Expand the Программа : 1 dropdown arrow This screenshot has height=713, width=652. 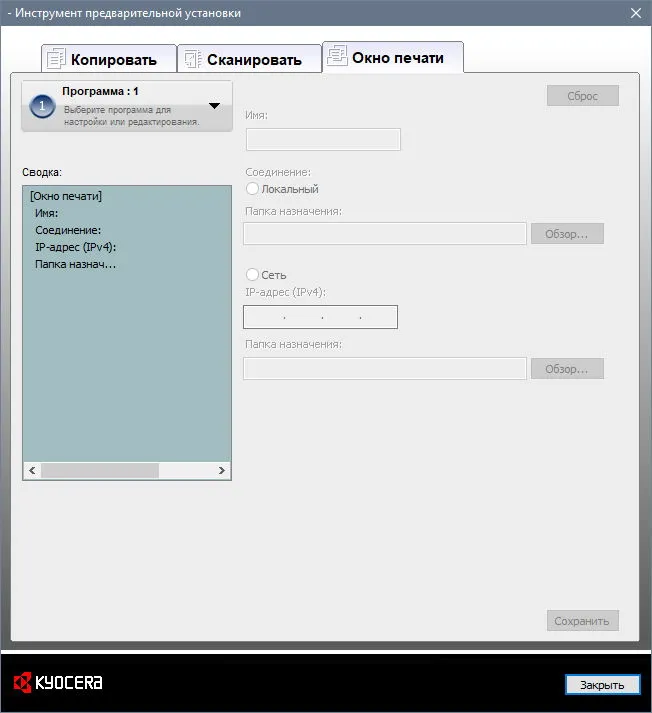[x=214, y=106]
